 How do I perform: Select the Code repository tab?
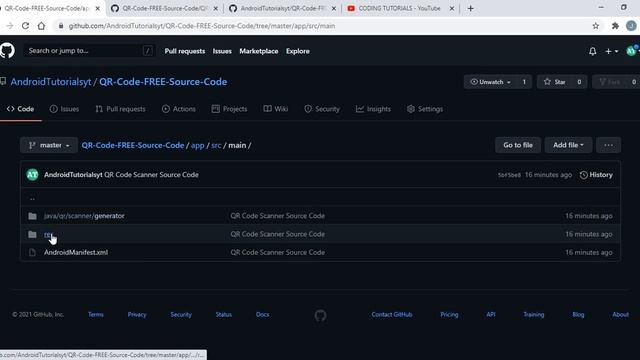click(20, 109)
